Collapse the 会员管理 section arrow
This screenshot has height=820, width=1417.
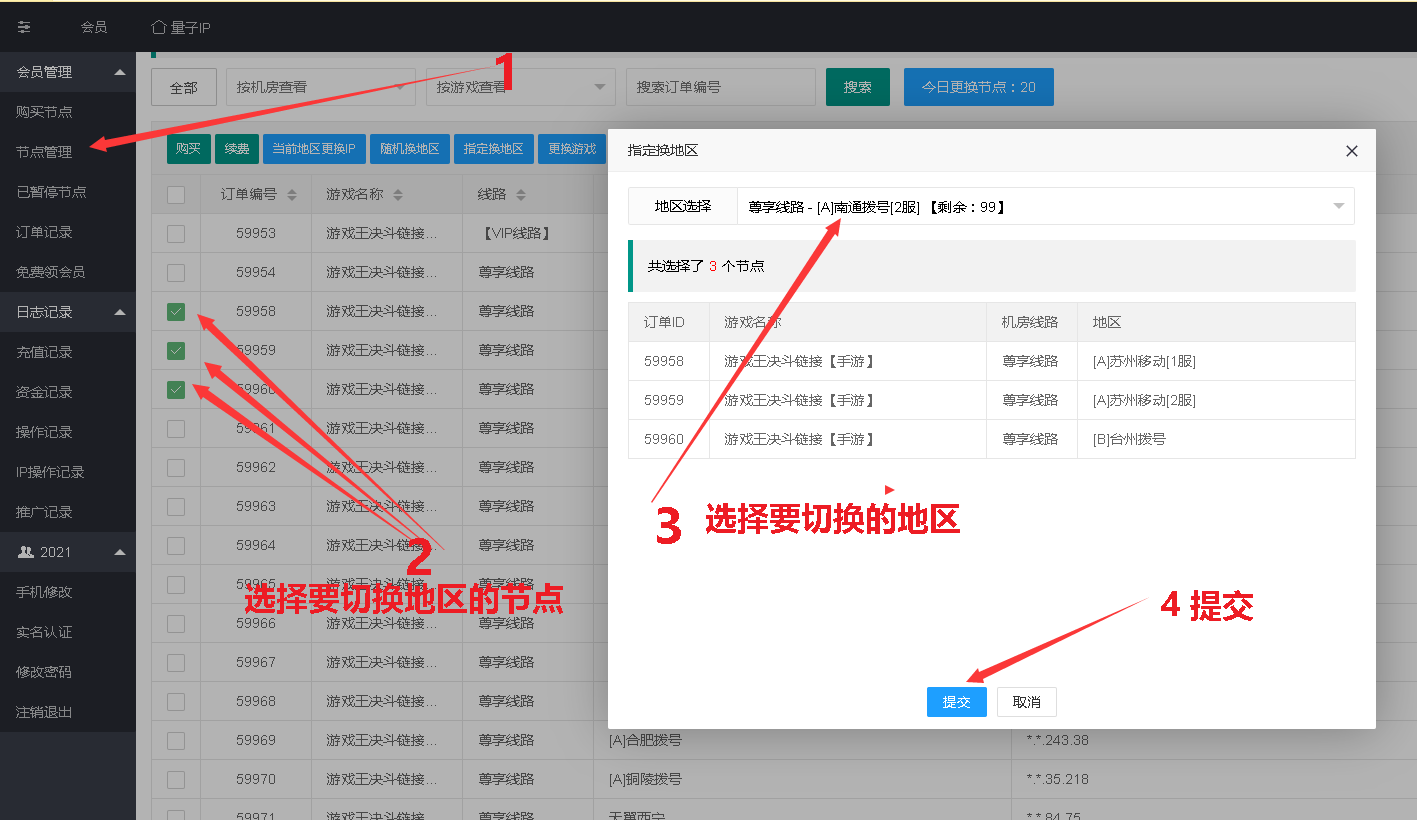click(x=120, y=72)
